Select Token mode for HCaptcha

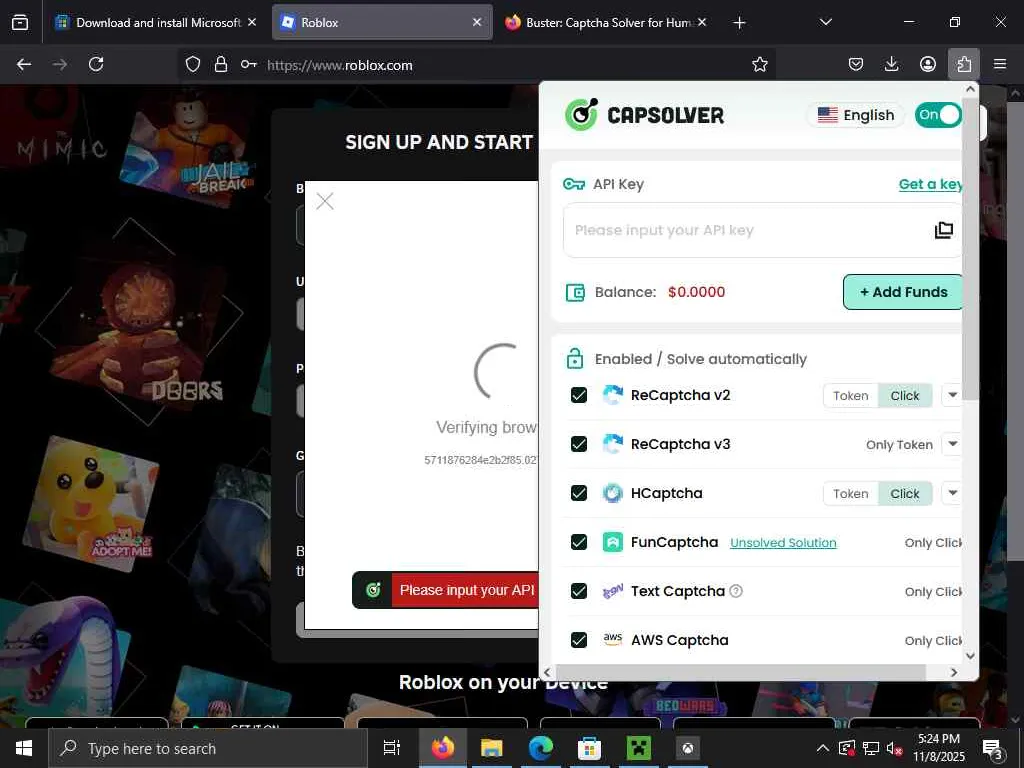(850, 494)
